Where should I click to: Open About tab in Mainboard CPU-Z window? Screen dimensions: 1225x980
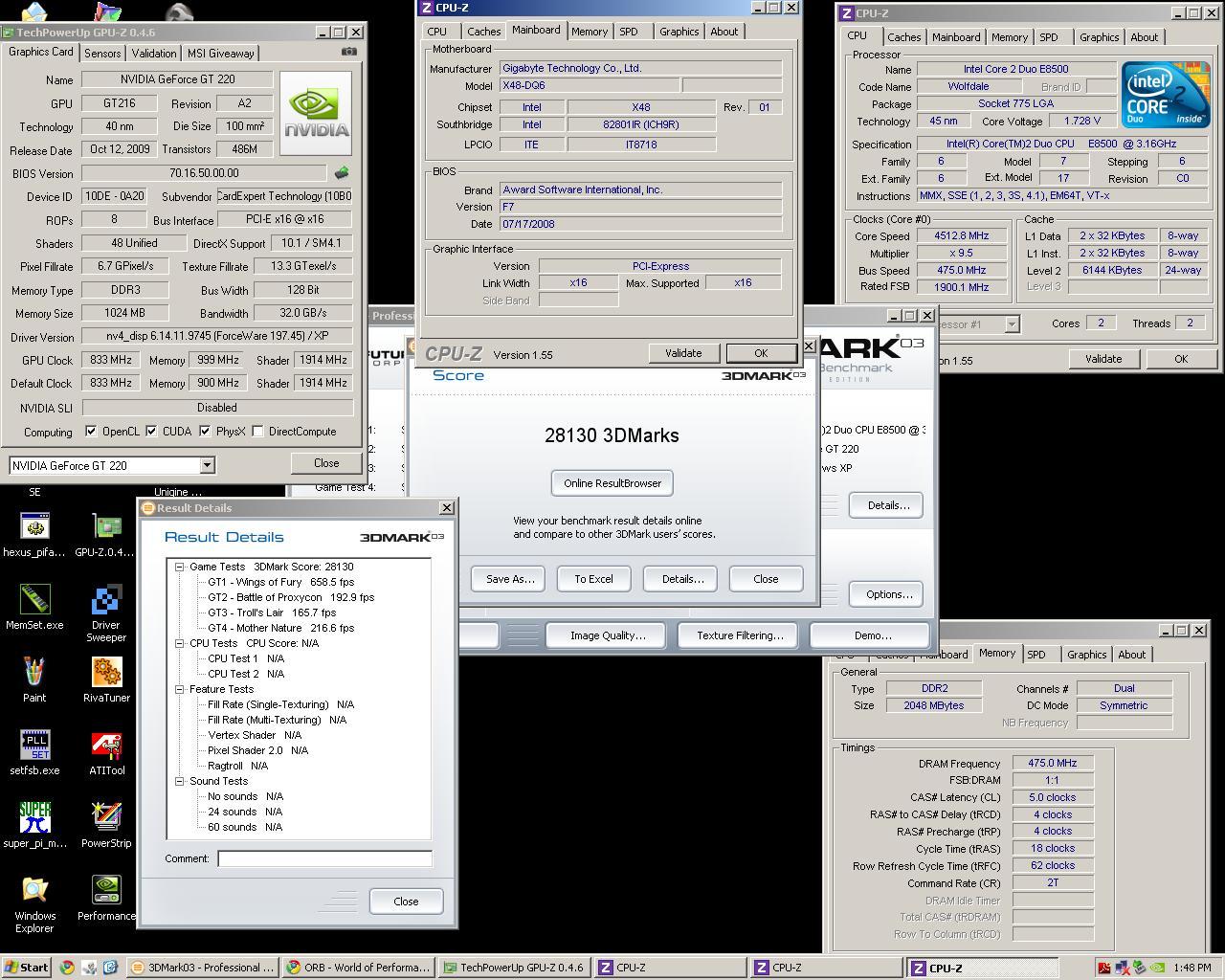724,32
